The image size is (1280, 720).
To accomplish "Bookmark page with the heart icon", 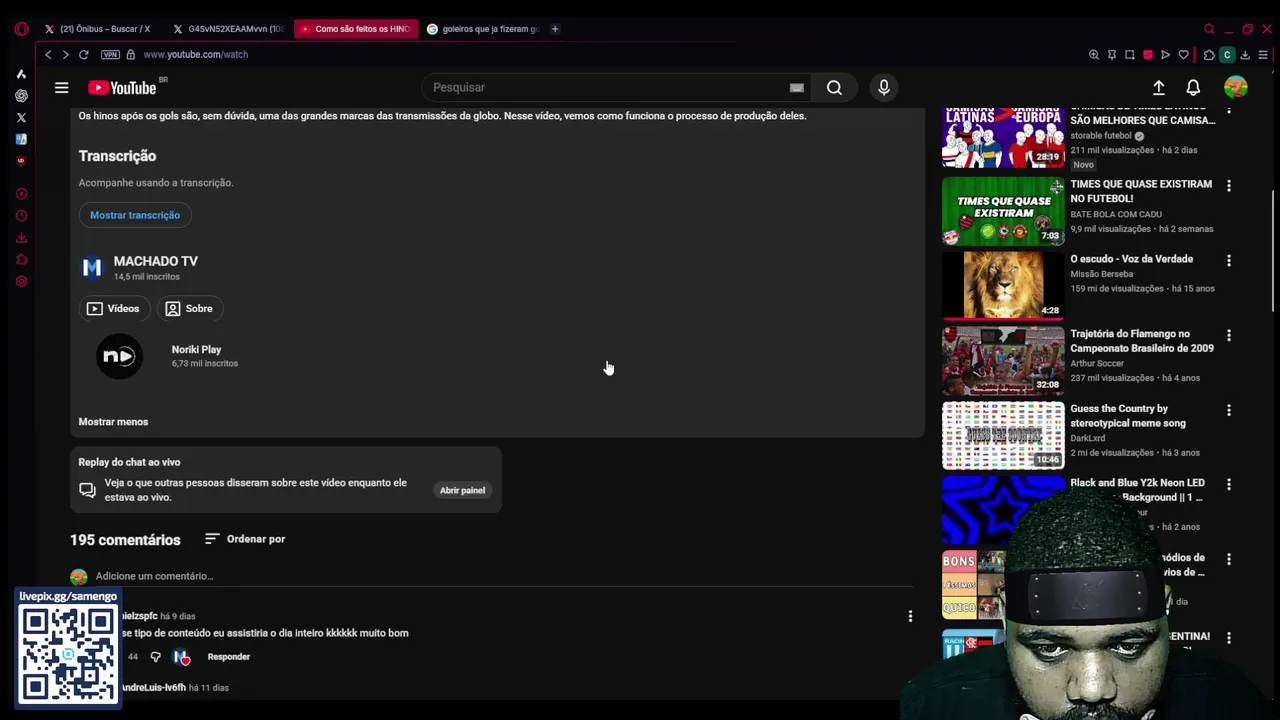I will [x=1184, y=55].
